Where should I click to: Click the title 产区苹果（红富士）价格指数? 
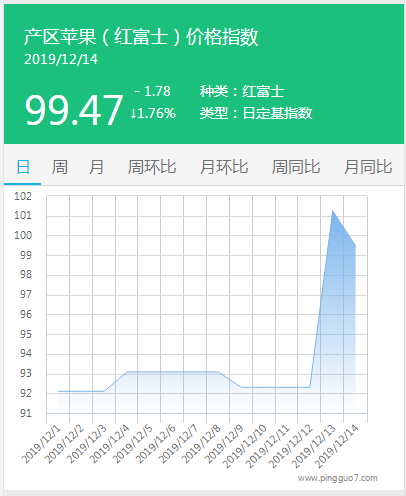click(141, 37)
